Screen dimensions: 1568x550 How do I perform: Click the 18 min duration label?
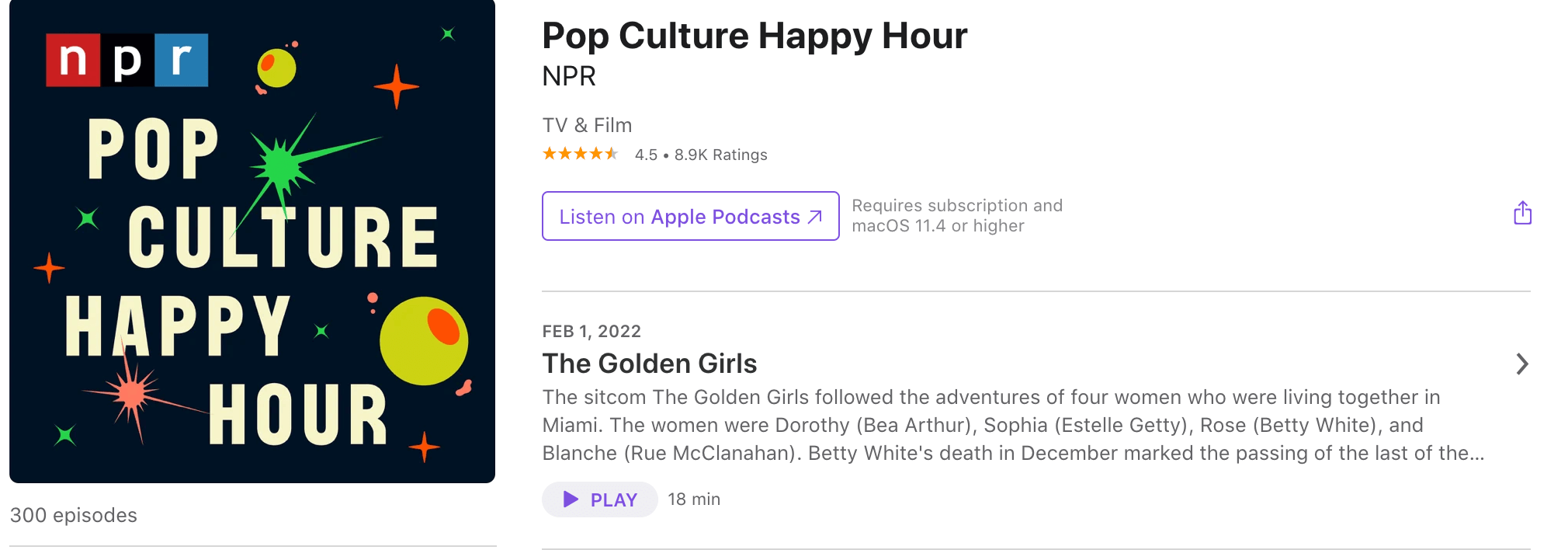[x=694, y=500]
